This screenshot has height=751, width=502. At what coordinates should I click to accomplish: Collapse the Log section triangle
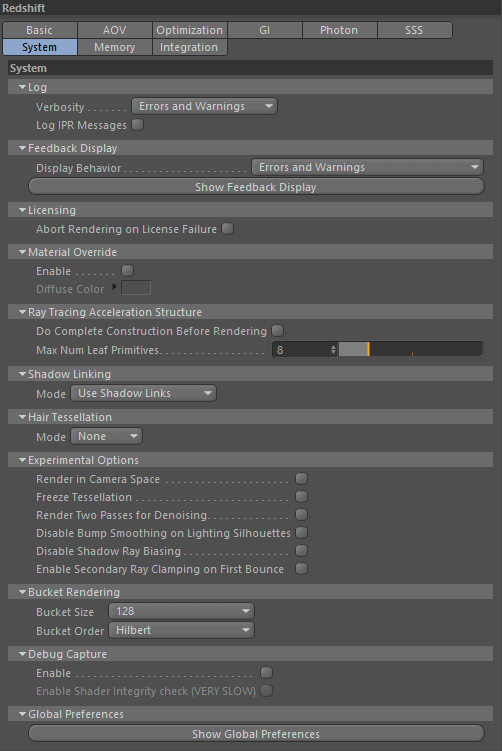click(x=22, y=87)
